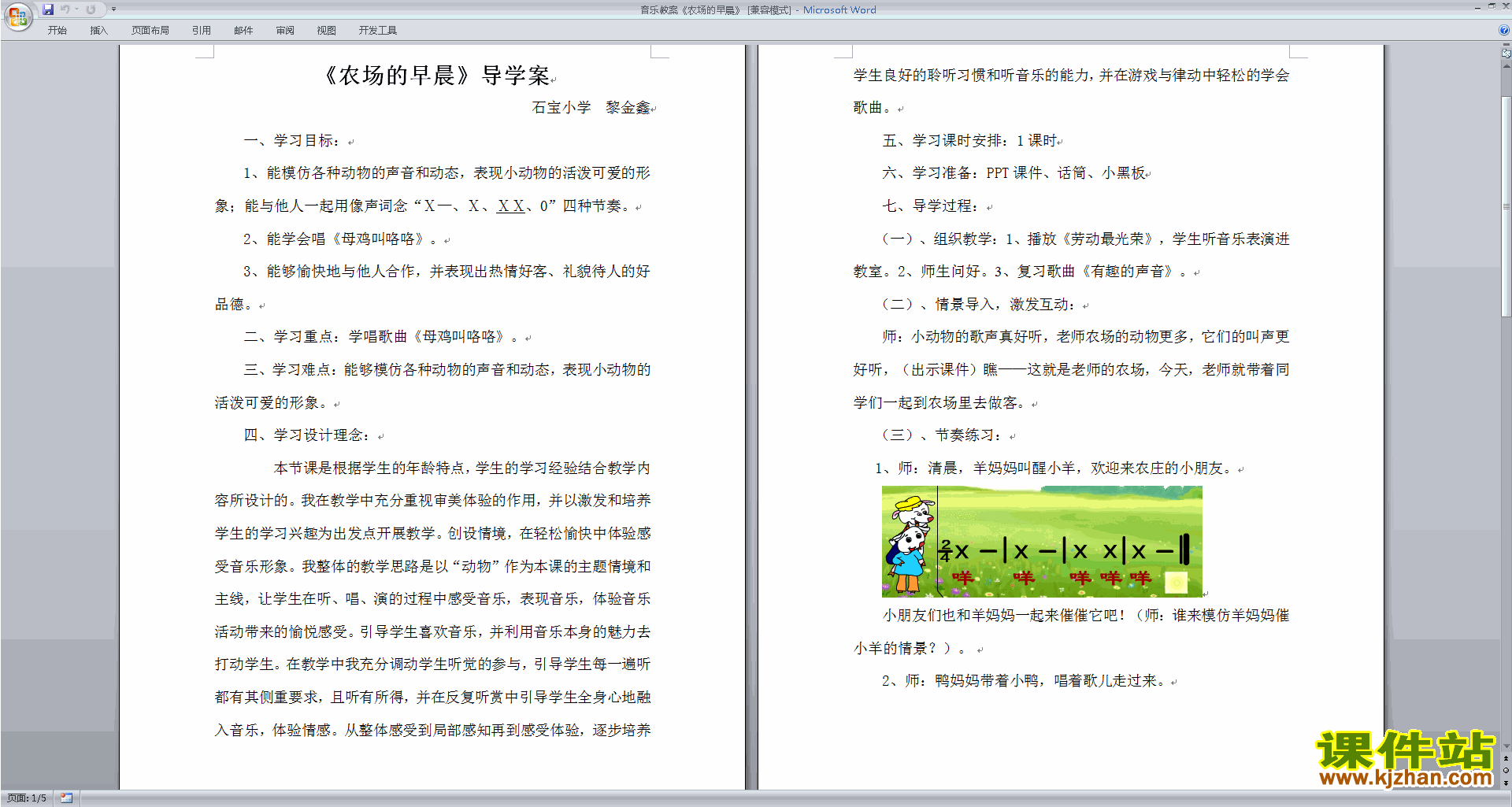Switch to the 插入 ribbon tab
This screenshot has height=807, width=1512.
click(98, 31)
